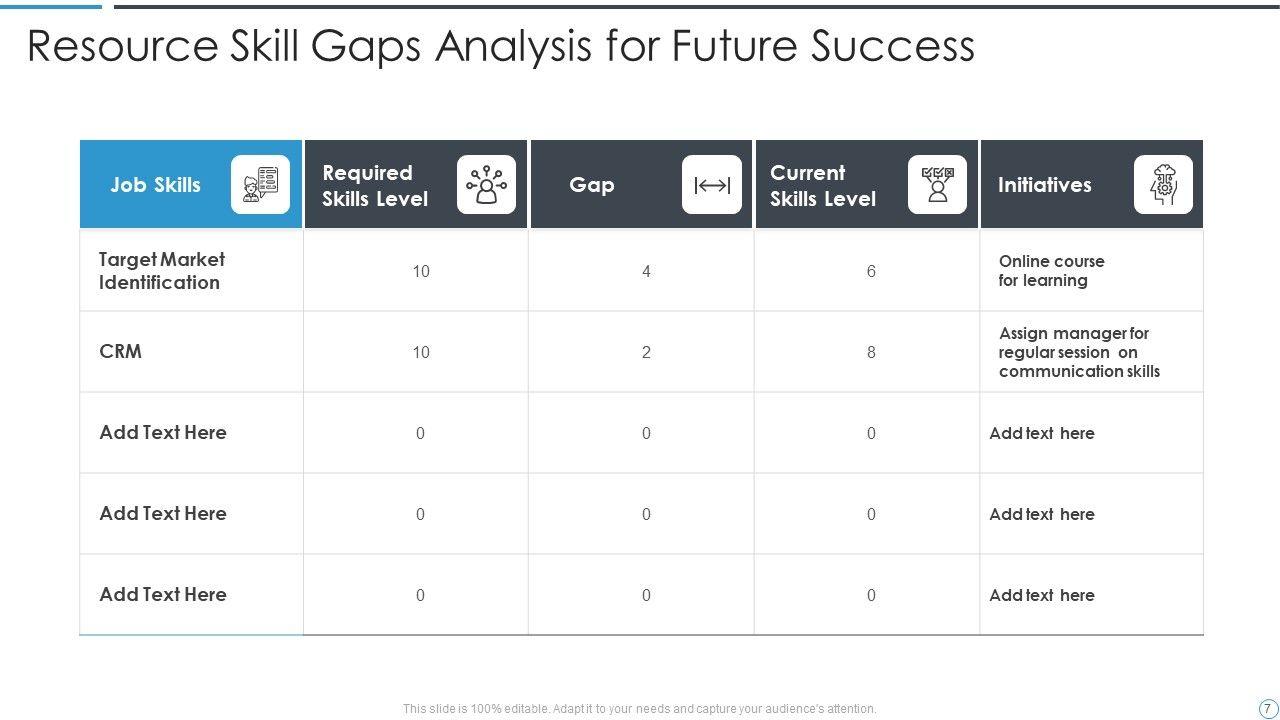Click CRM current skills value 8

(x=871, y=352)
